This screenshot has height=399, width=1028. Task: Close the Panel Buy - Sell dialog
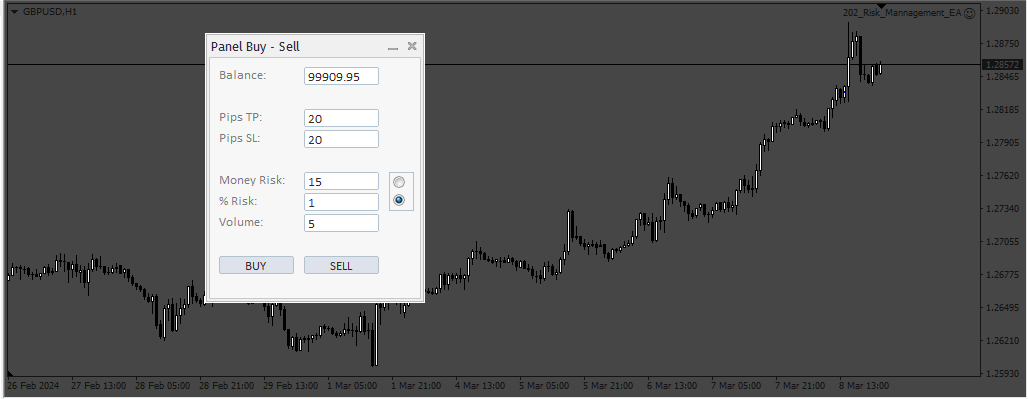point(412,46)
